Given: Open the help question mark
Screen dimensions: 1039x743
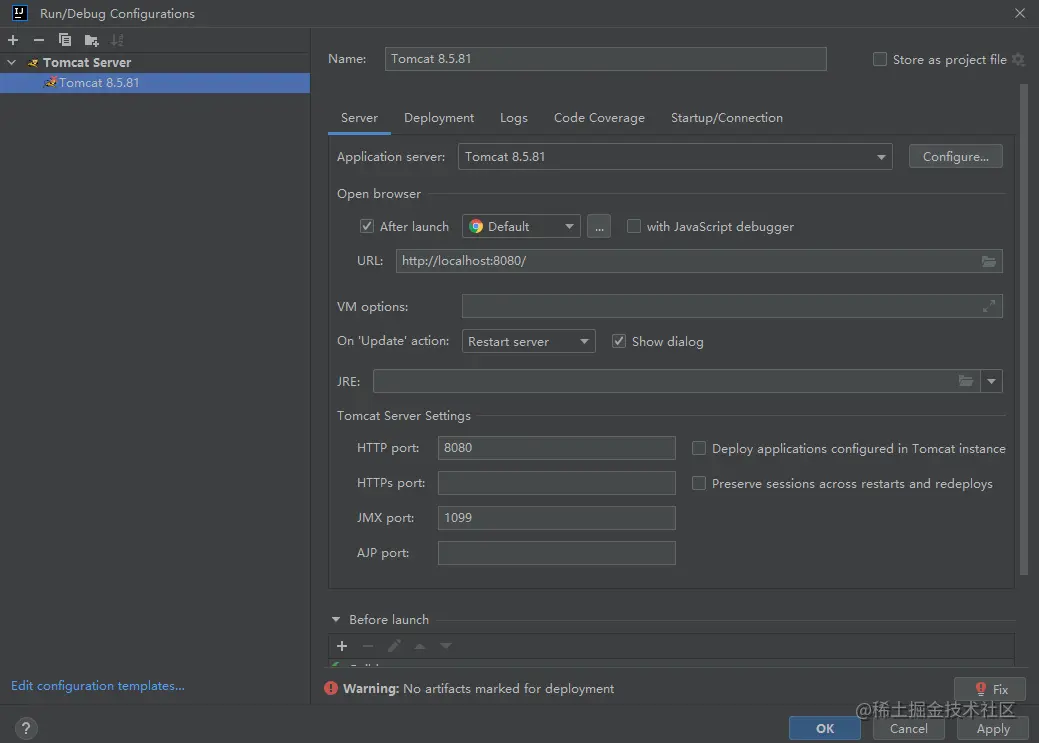Looking at the screenshot, I should [26, 728].
